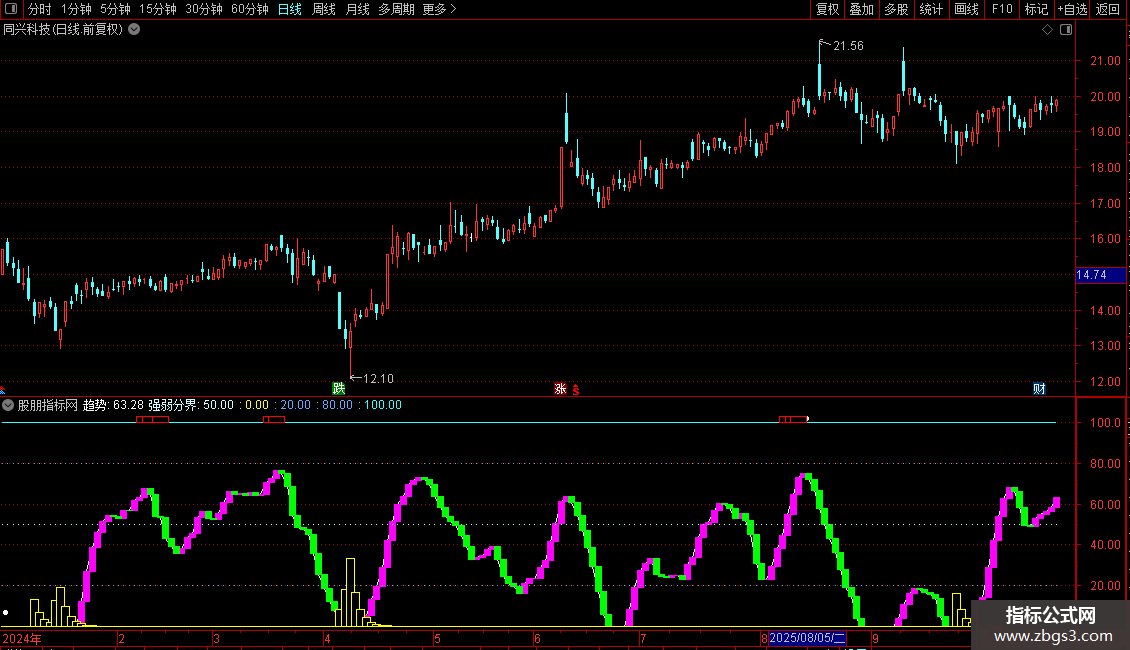This screenshot has width=1130, height=650.
Task: Click the 复权 adjustment button
Action: click(827, 9)
